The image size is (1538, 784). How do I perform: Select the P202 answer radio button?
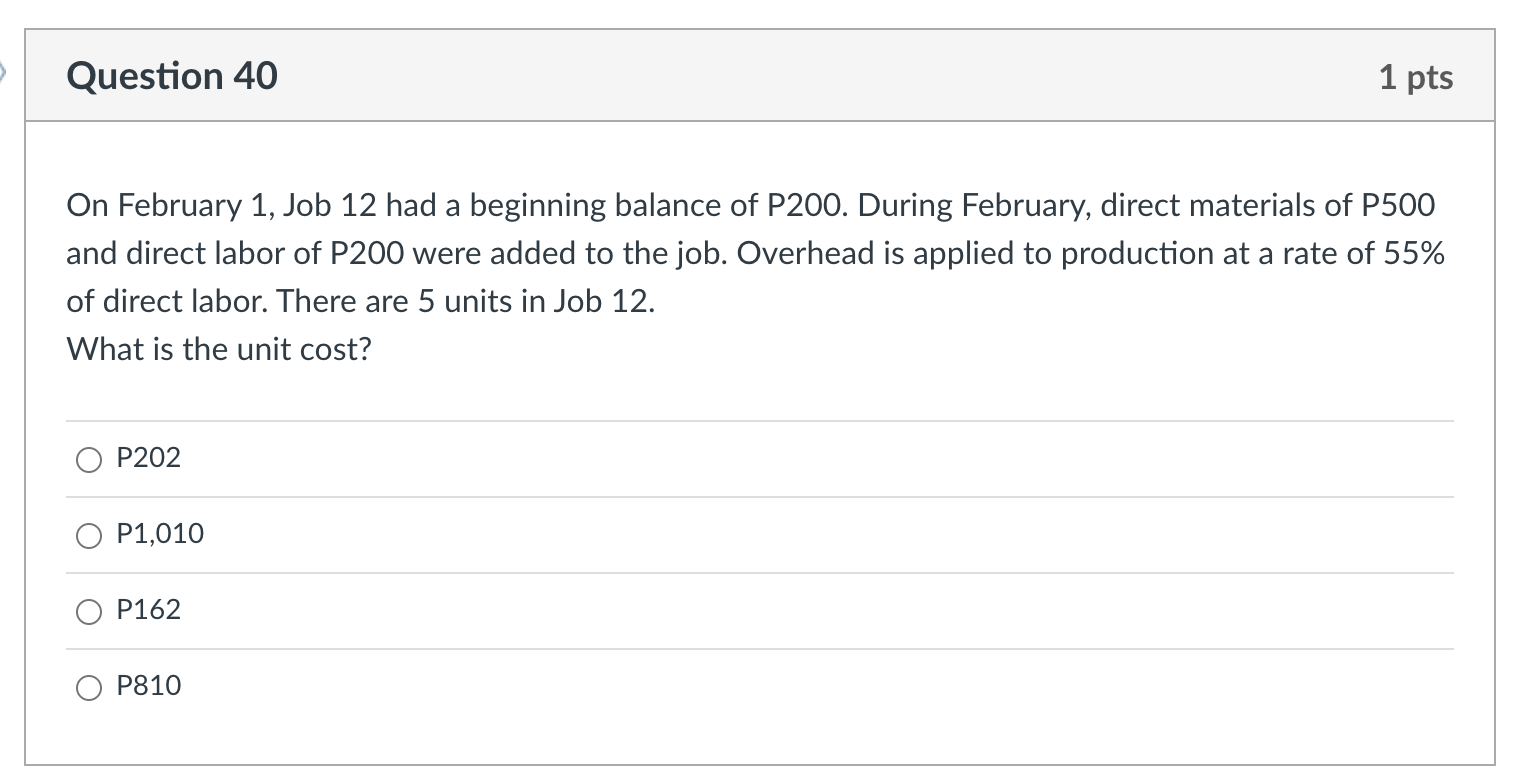pyautogui.click(x=89, y=461)
